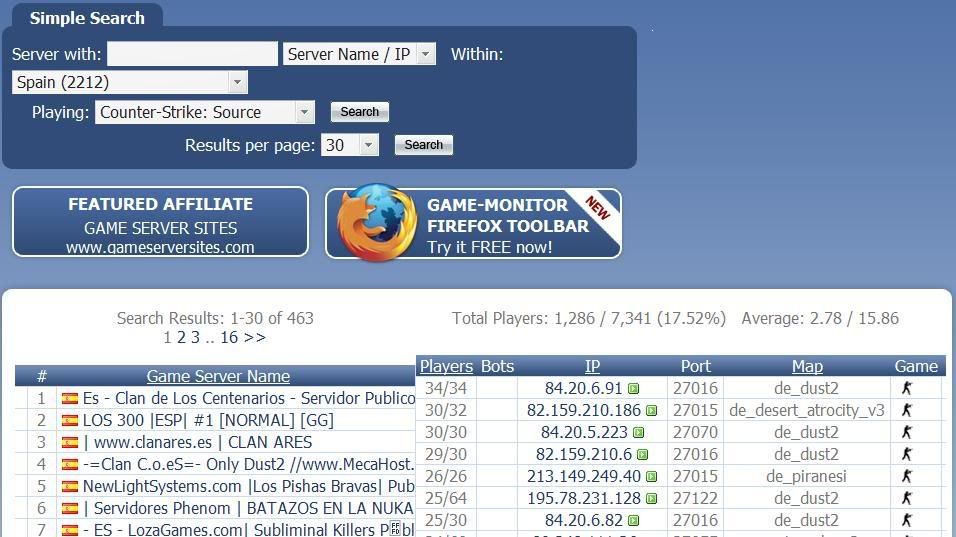This screenshot has width=956, height=537.
Task: Click Counter-Strike game icon in 84.20.5.223 row
Action: [907, 432]
